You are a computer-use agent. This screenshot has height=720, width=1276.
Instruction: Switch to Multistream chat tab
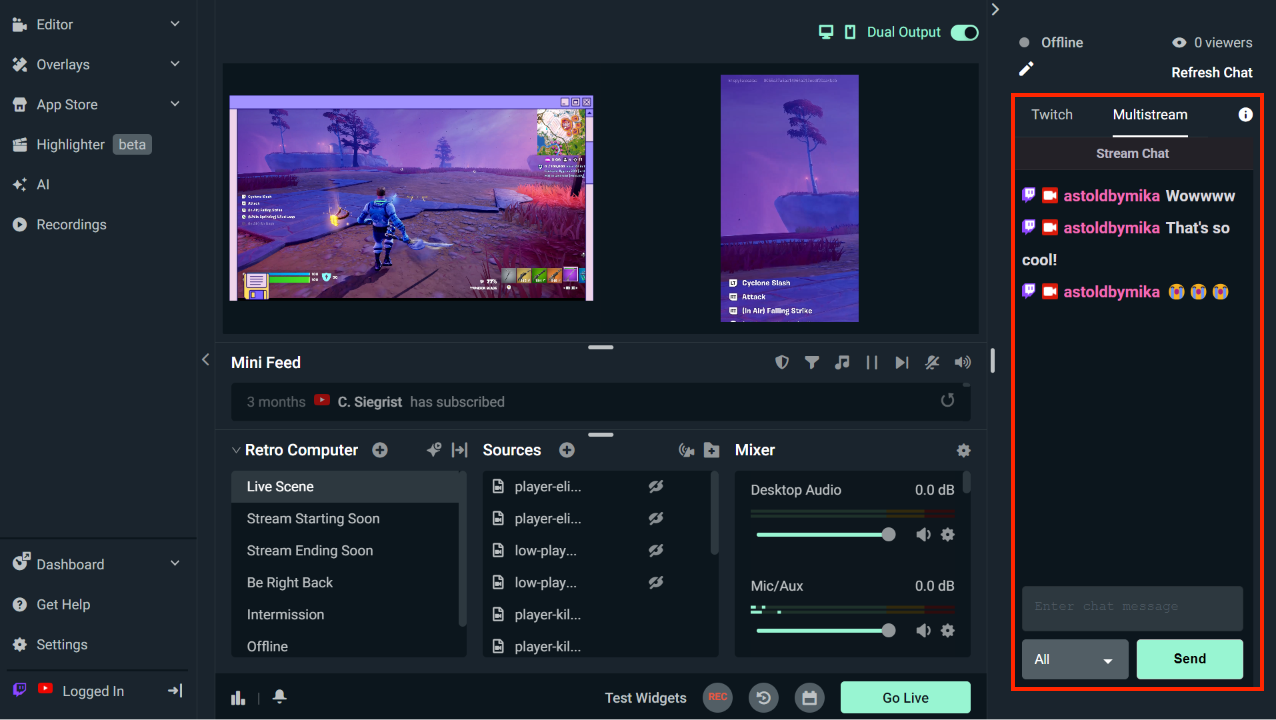point(1150,114)
